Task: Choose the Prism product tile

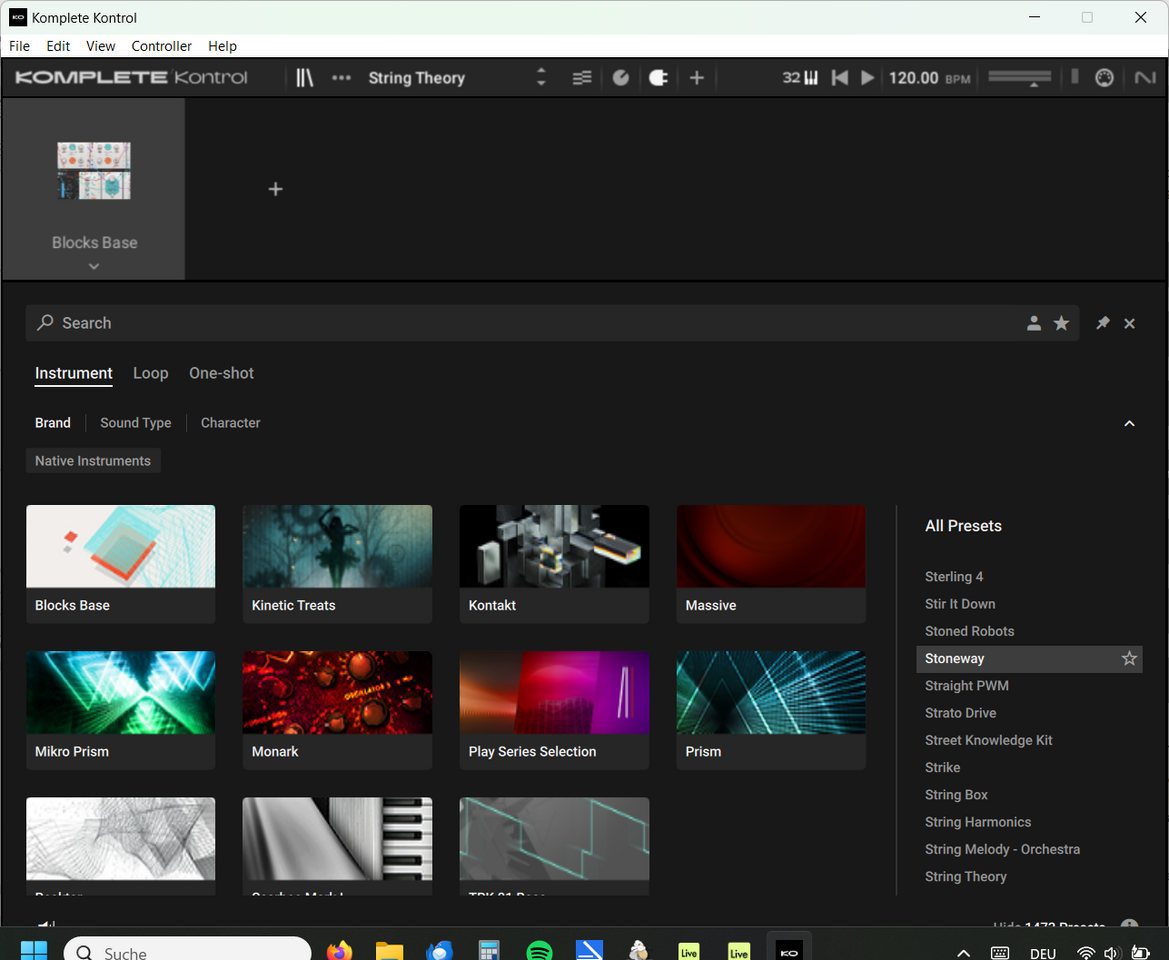Action: (x=771, y=710)
